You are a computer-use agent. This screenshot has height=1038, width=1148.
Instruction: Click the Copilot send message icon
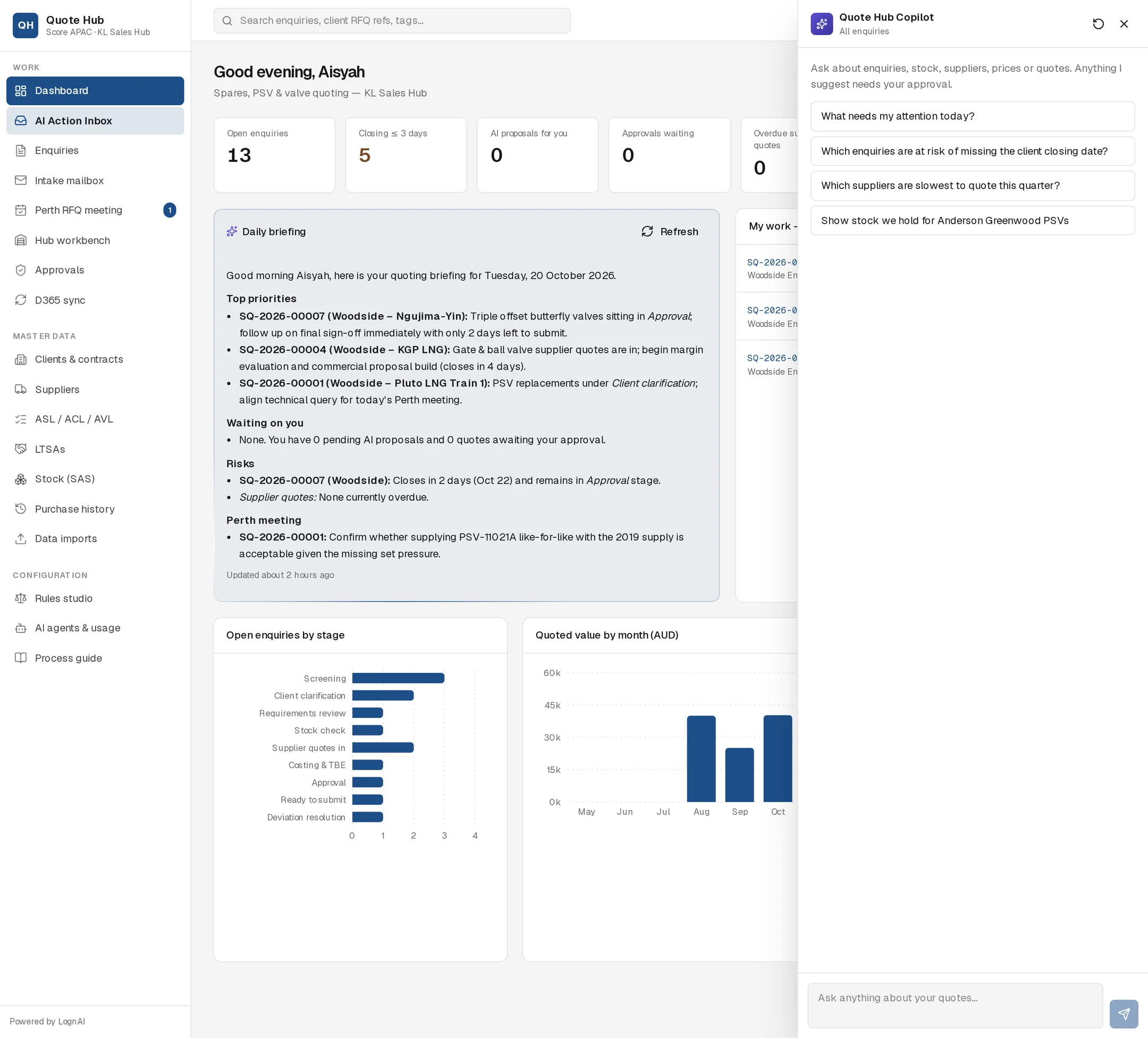1124,1014
